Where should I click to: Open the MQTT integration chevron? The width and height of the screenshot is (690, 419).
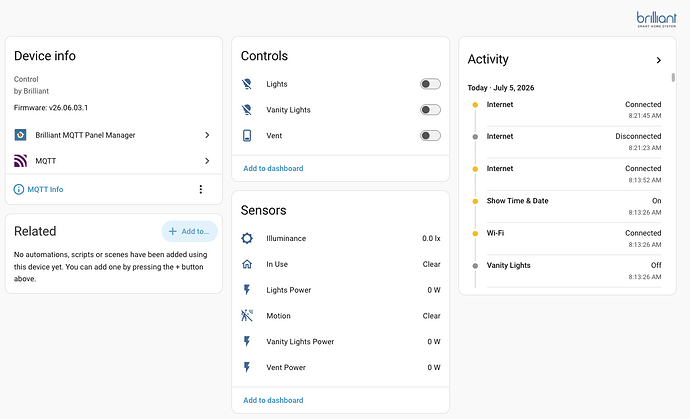(207, 161)
